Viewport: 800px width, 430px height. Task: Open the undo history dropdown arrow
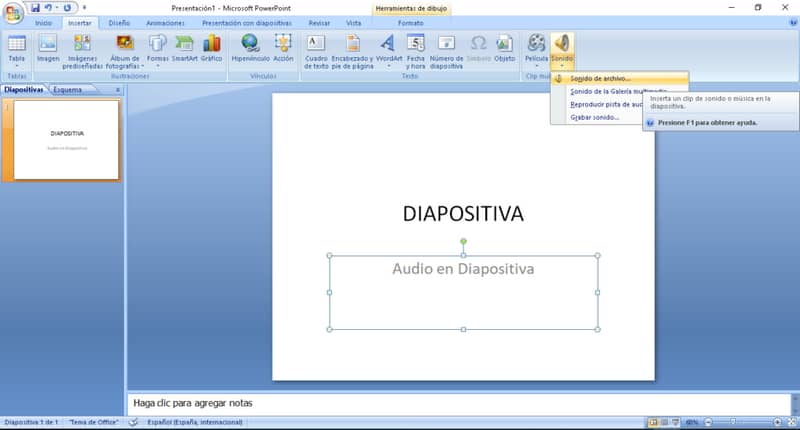pyautogui.click(x=56, y=8)
